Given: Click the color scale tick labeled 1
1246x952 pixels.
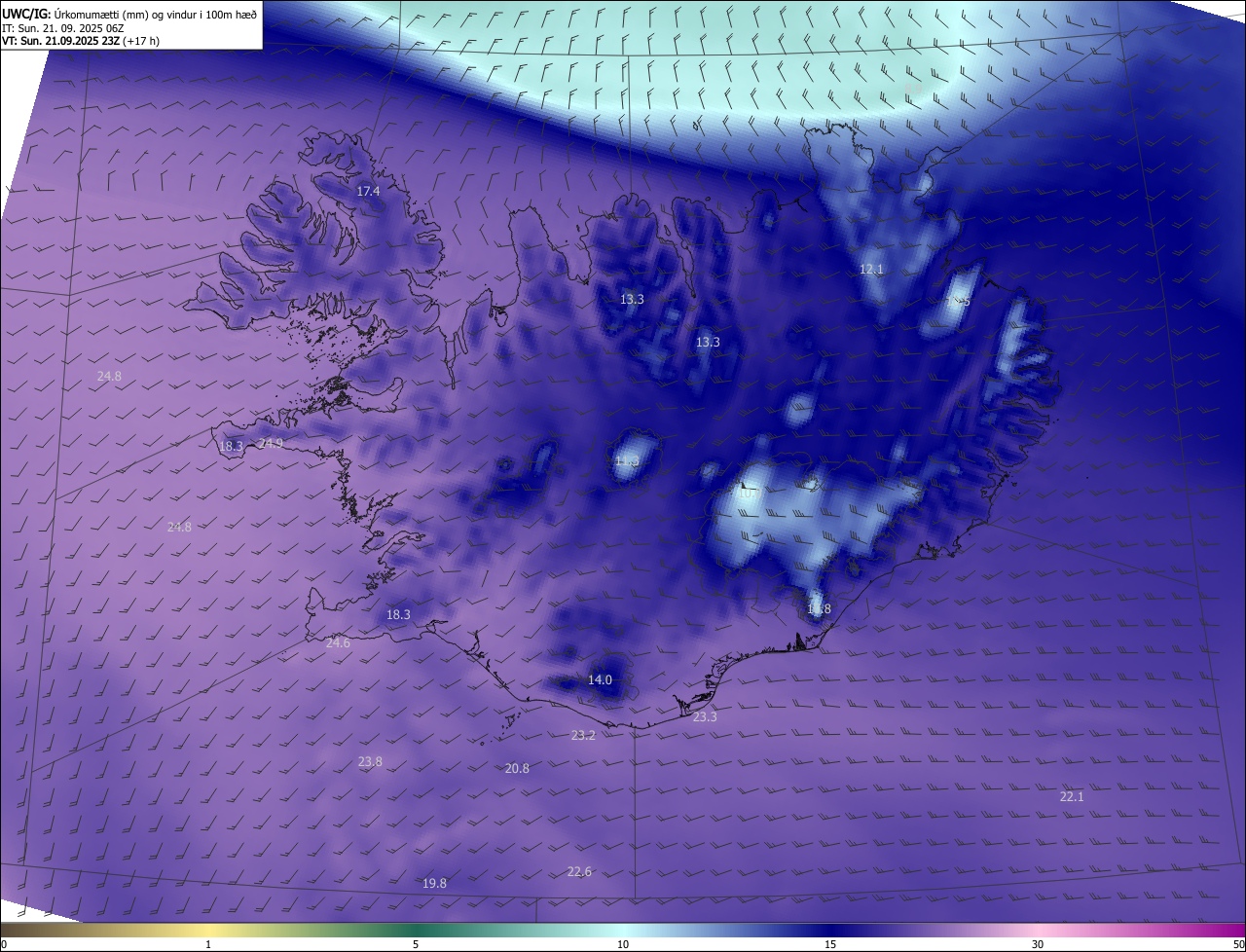Looking at the screenshot, I should coord(208,944).
